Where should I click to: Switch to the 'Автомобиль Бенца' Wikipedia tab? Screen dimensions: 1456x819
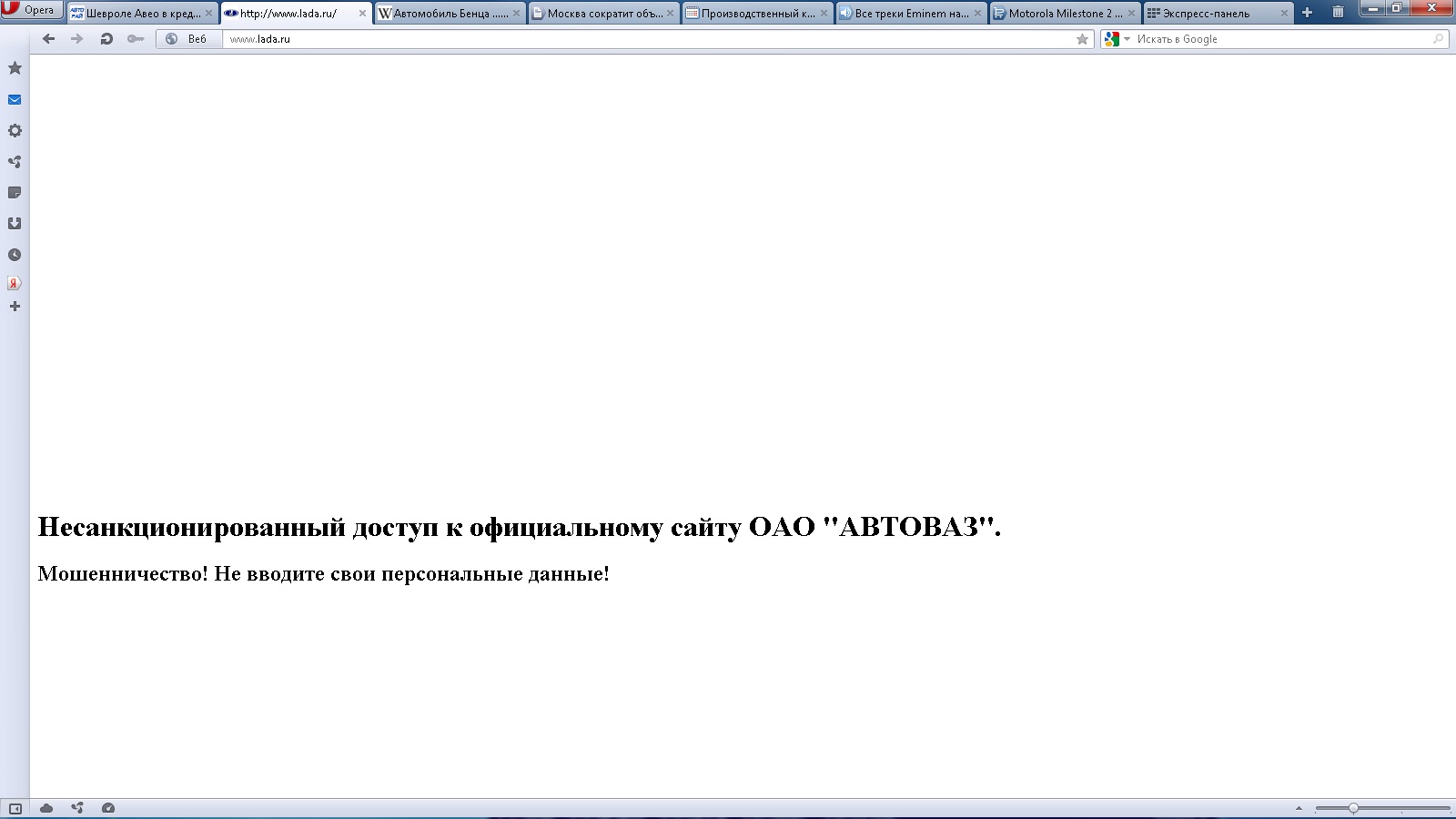(x=450, y=14)
